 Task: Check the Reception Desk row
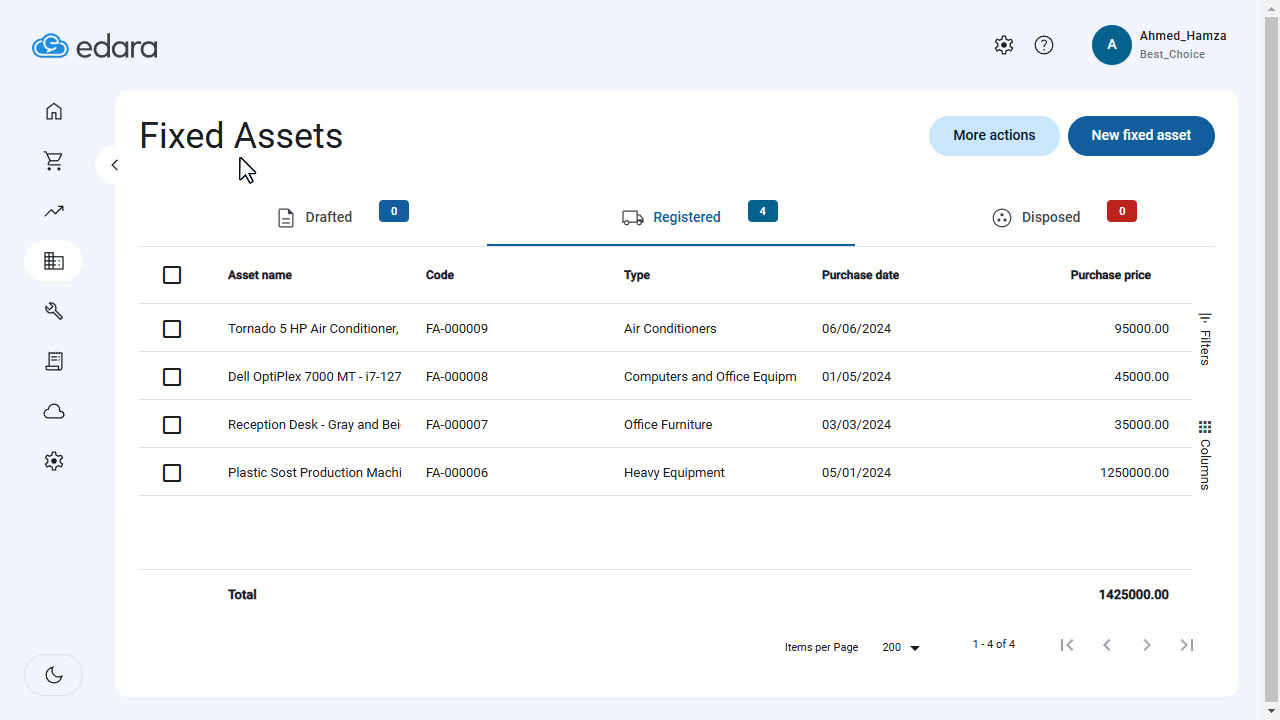coord(172,425)
